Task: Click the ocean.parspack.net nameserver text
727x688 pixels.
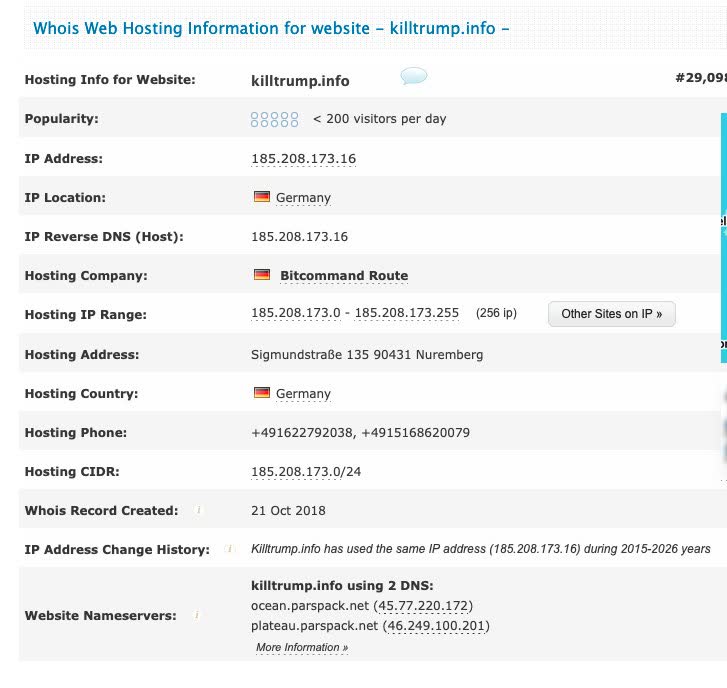Action: (310, 606)
